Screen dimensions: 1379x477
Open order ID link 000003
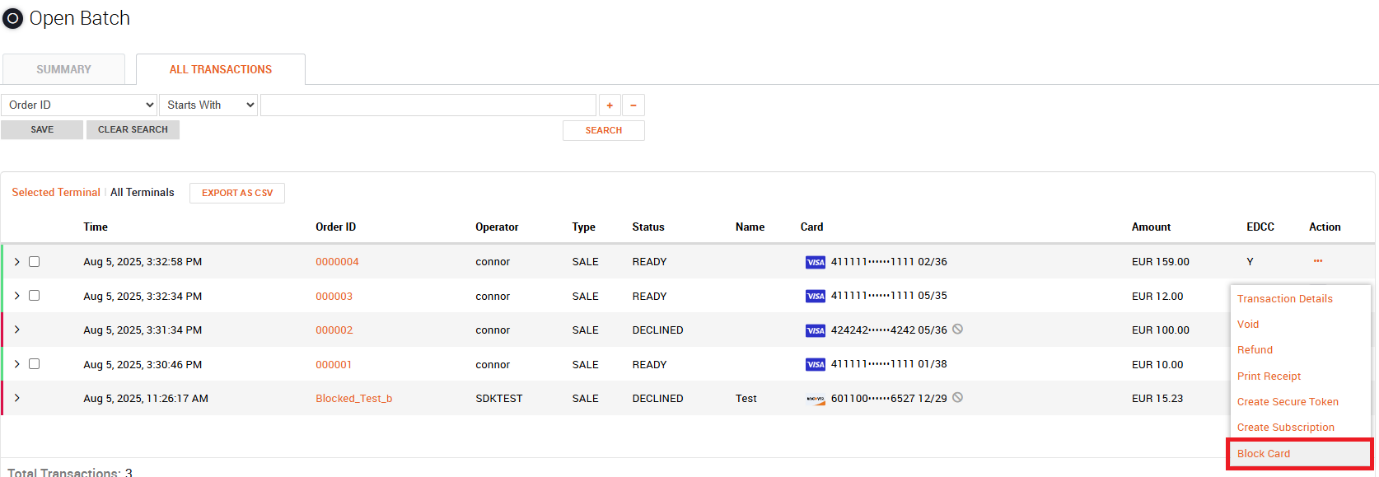(334, 296)
